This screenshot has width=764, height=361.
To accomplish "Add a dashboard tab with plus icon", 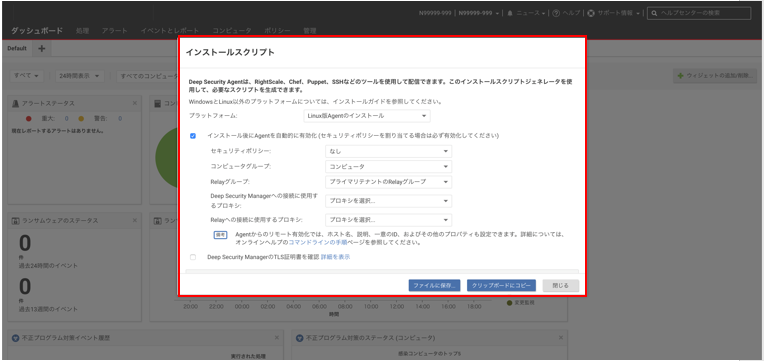I will (41, 48).
